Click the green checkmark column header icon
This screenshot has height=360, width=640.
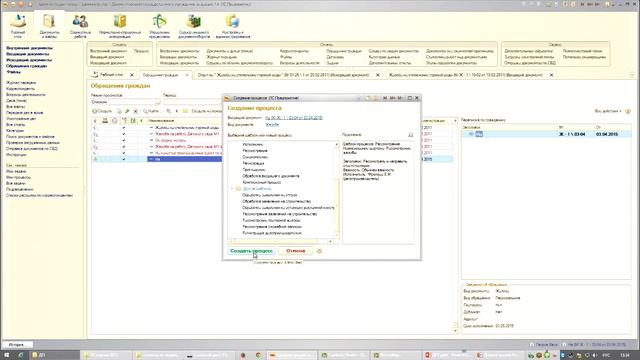click(133, 121)
